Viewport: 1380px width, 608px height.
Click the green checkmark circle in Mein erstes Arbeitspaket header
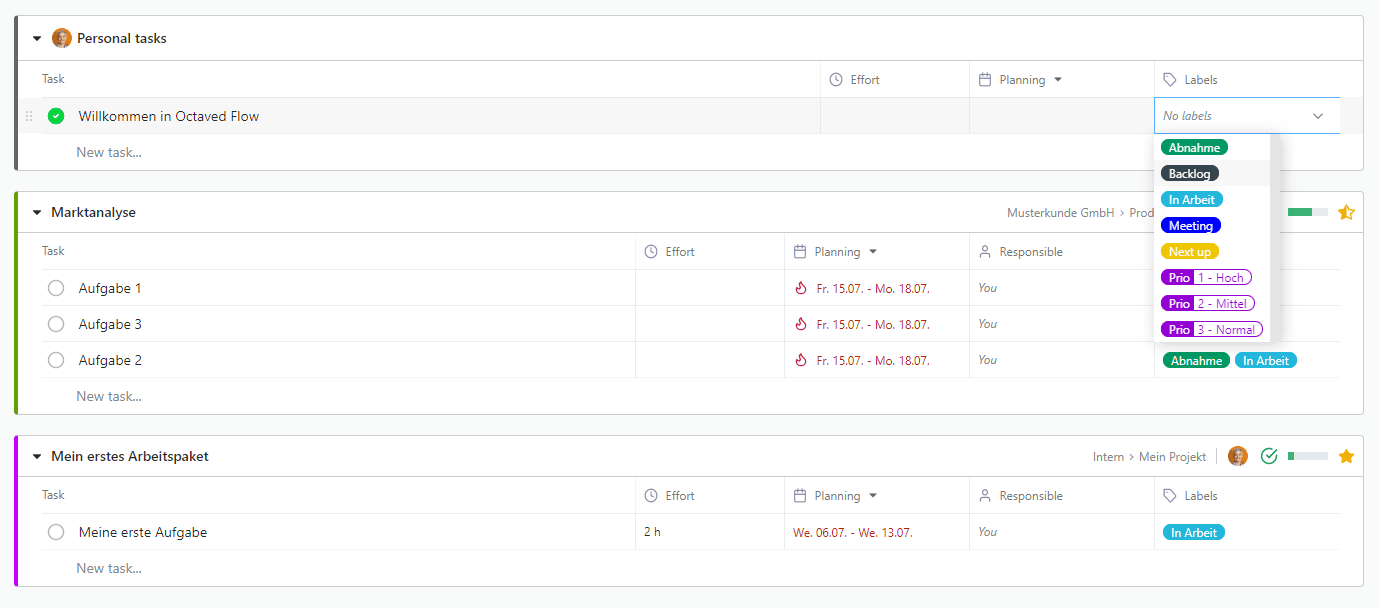tap(1269, 456)
